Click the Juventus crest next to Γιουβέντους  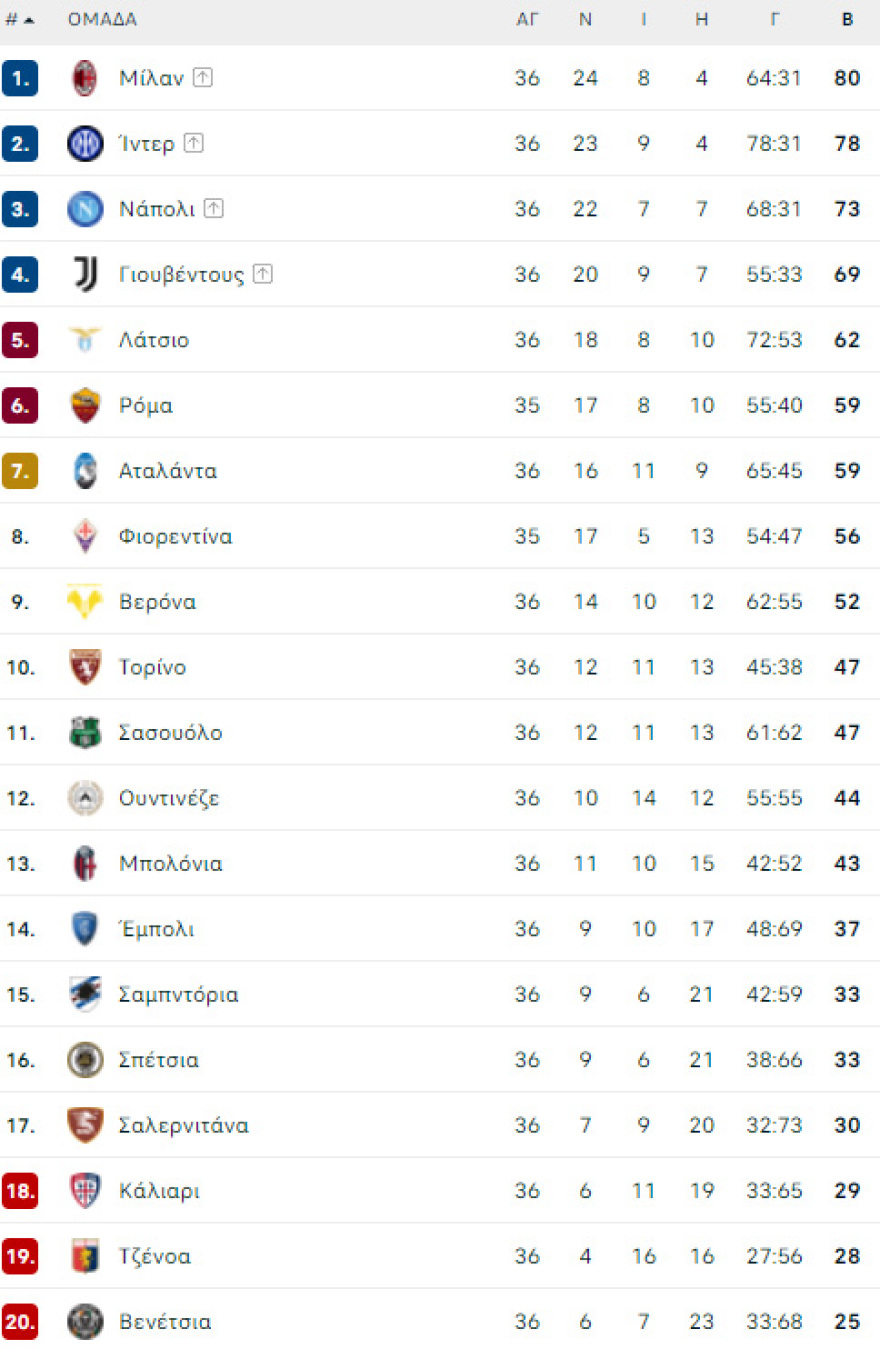(x=85, y=274)
